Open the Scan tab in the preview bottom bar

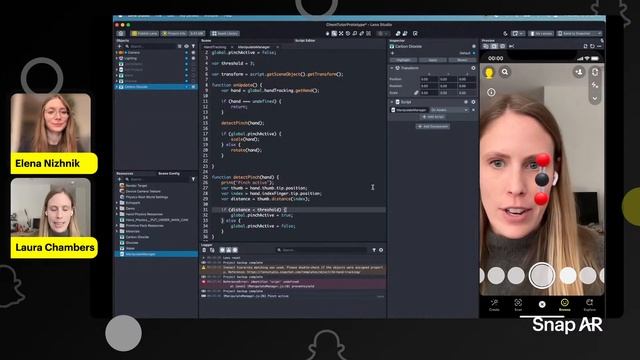518,305
